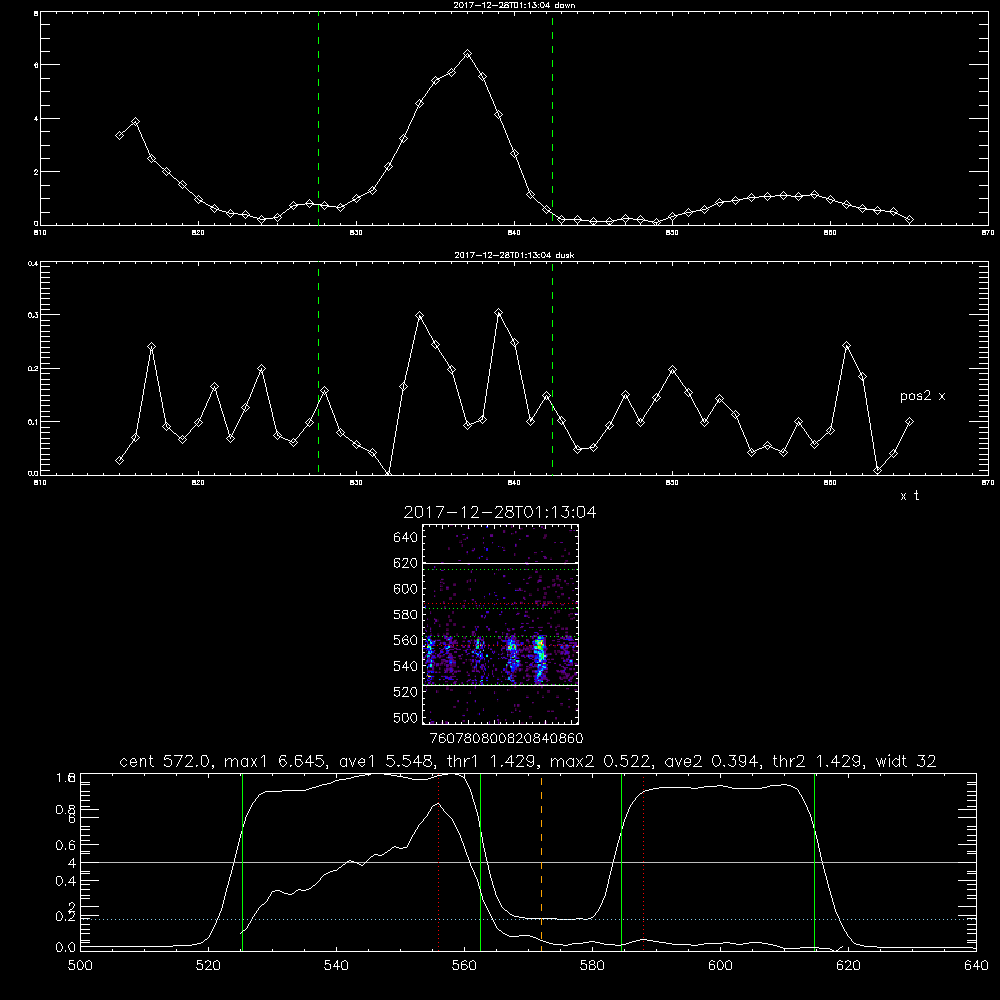
Task: Click the green vertical line near 585 in bottom plot
Action: 621,861
